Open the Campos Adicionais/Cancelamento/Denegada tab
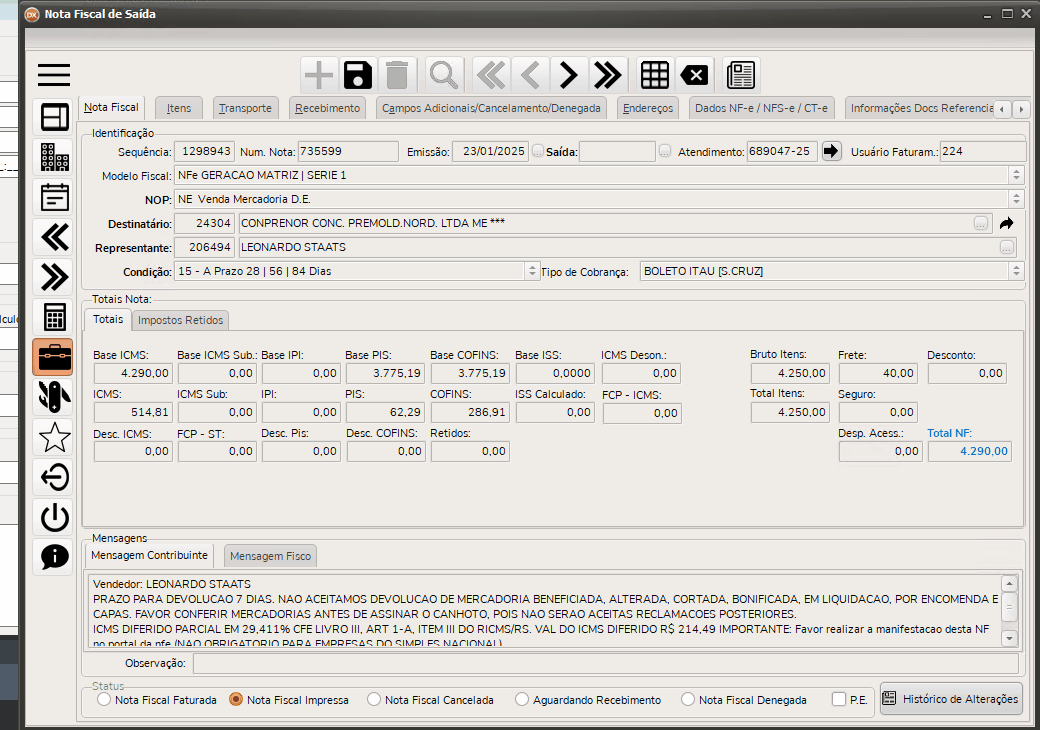Image resolution: width=1040 pixels, height=730 pixels. (x=491, y=108)
